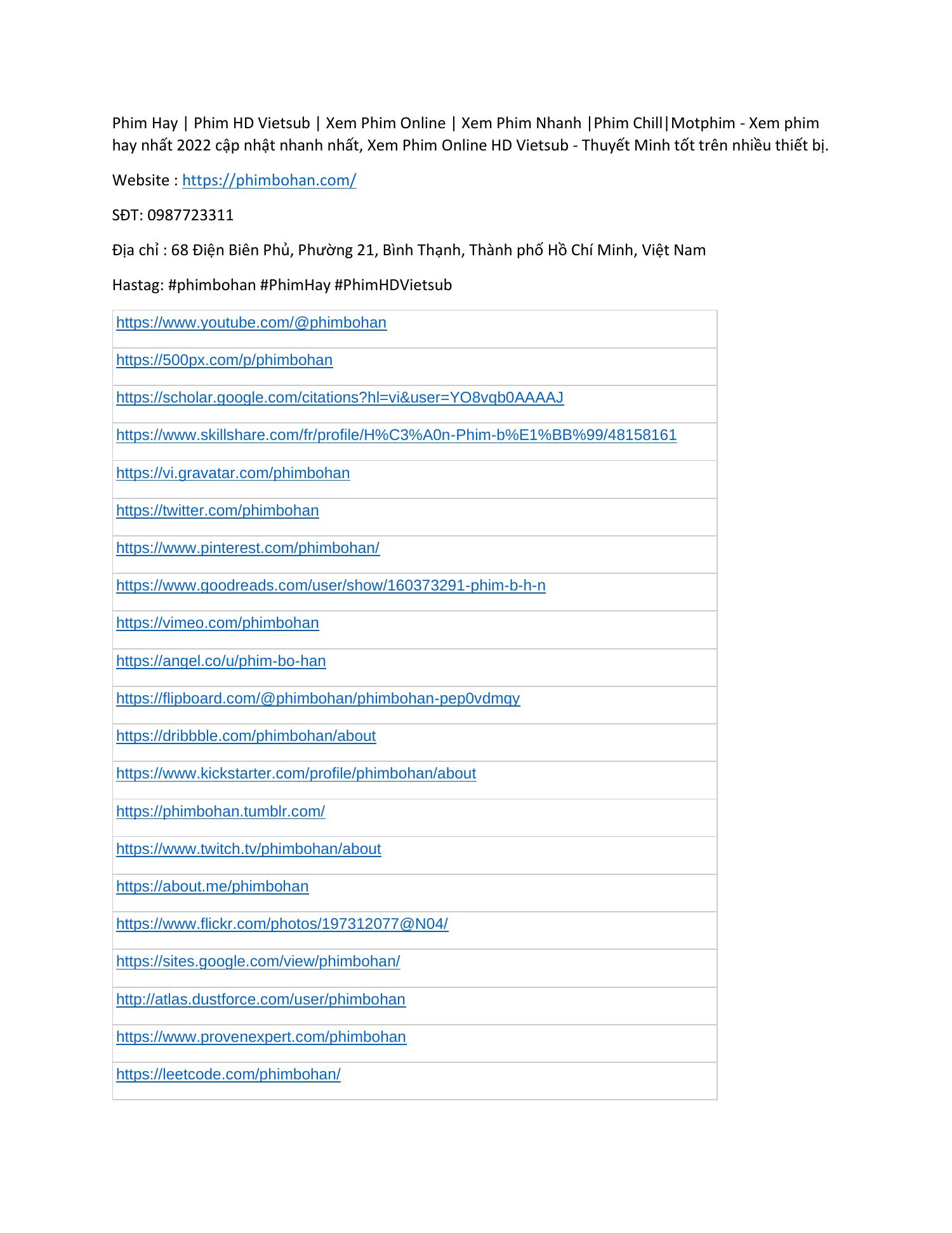
Task: Visit the Dribbble about page link
Action: click(246, 736)
